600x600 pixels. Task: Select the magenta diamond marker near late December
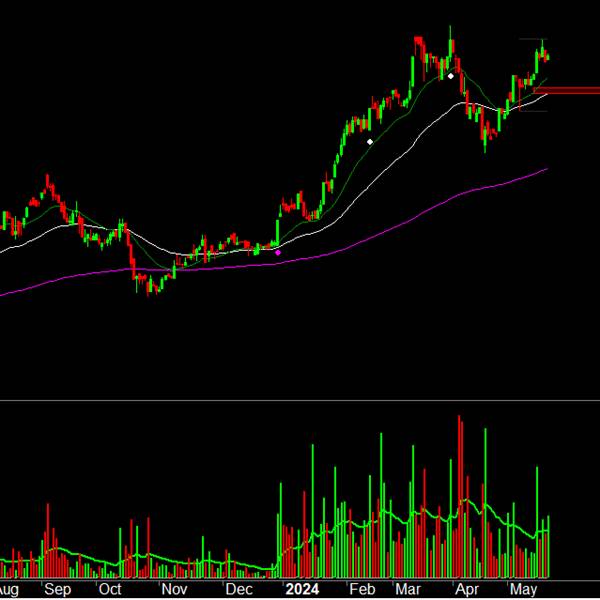click(x=278, y=253)
